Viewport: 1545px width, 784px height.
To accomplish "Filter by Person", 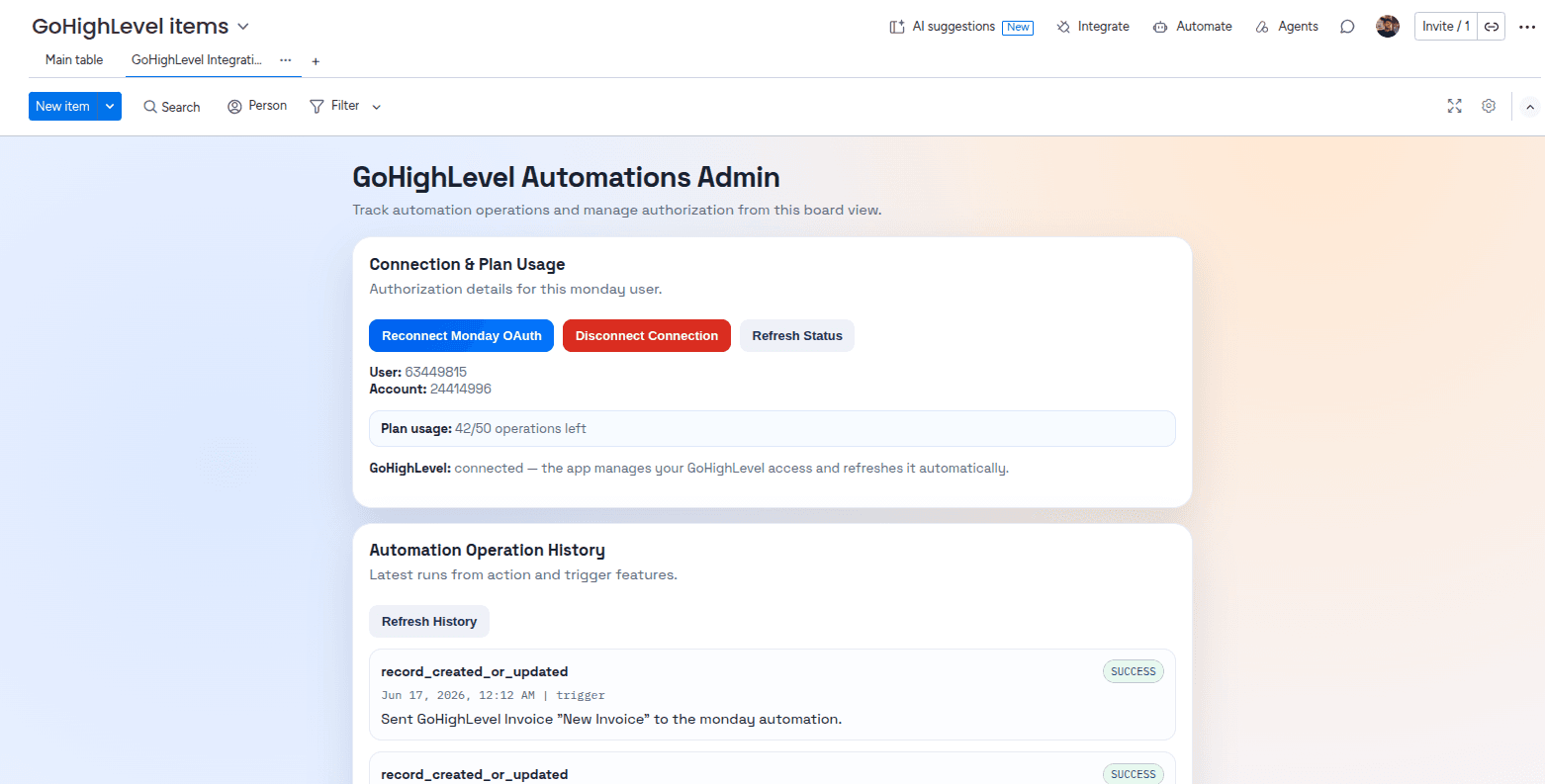I will point(257,106).
